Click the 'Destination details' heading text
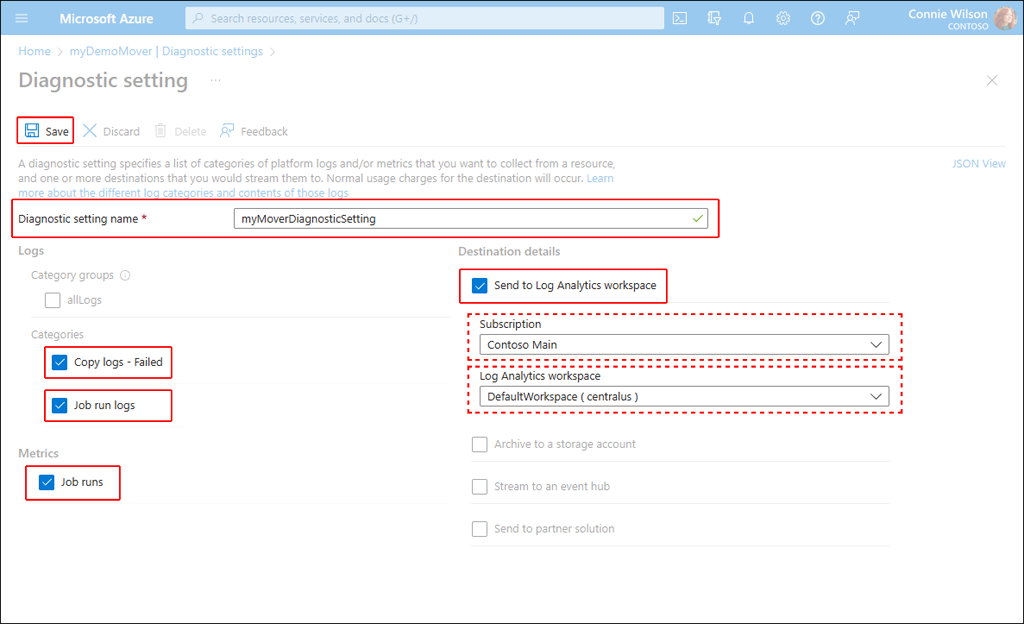Image resolution: width=1024 pixels, height=624 pixels. [x=509, y=251]
